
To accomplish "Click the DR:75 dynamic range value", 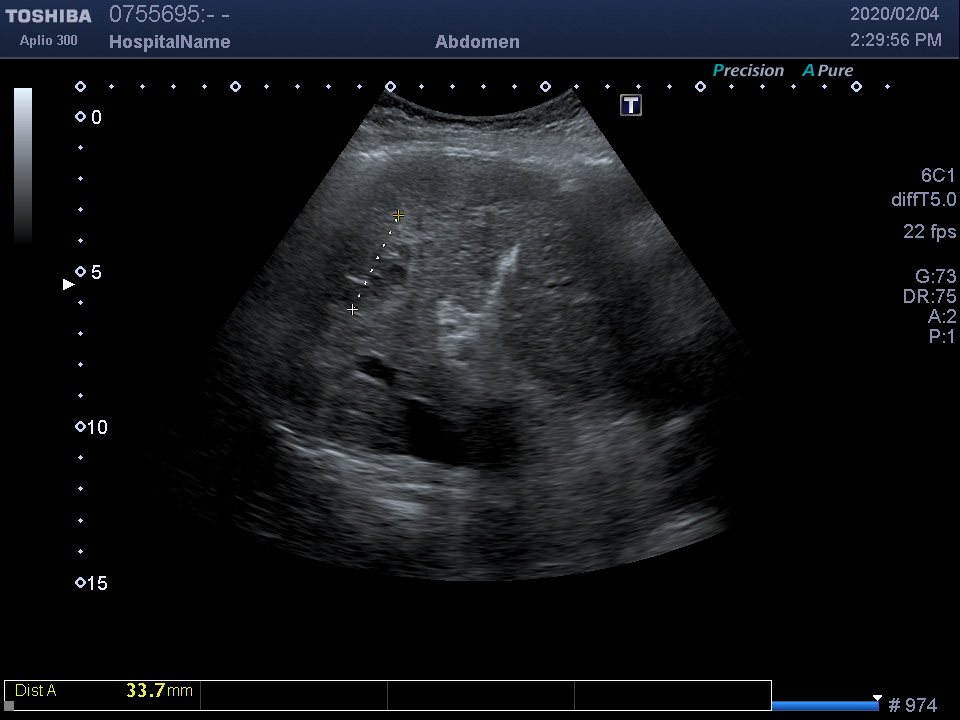I will [x=930, y=297].
